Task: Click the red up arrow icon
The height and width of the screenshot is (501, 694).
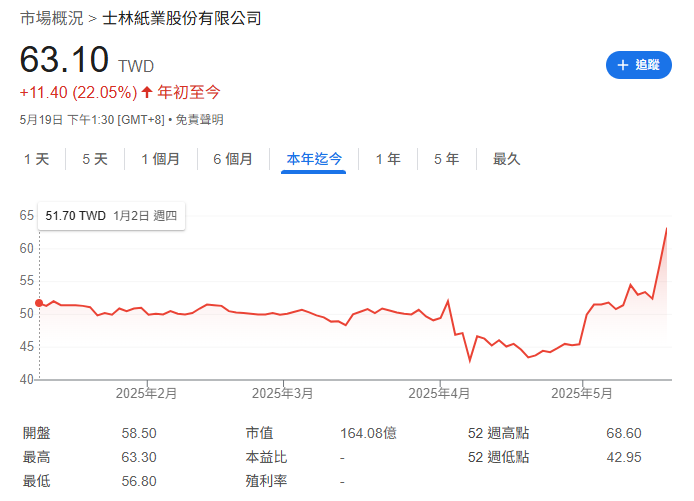Action: click(x=147, y=92)
